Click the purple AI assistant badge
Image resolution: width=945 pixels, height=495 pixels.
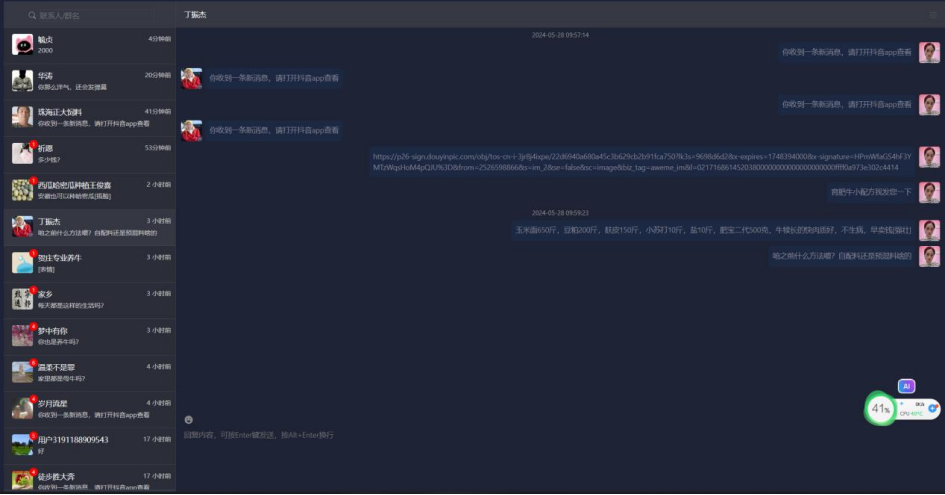(x=906, y=386)
